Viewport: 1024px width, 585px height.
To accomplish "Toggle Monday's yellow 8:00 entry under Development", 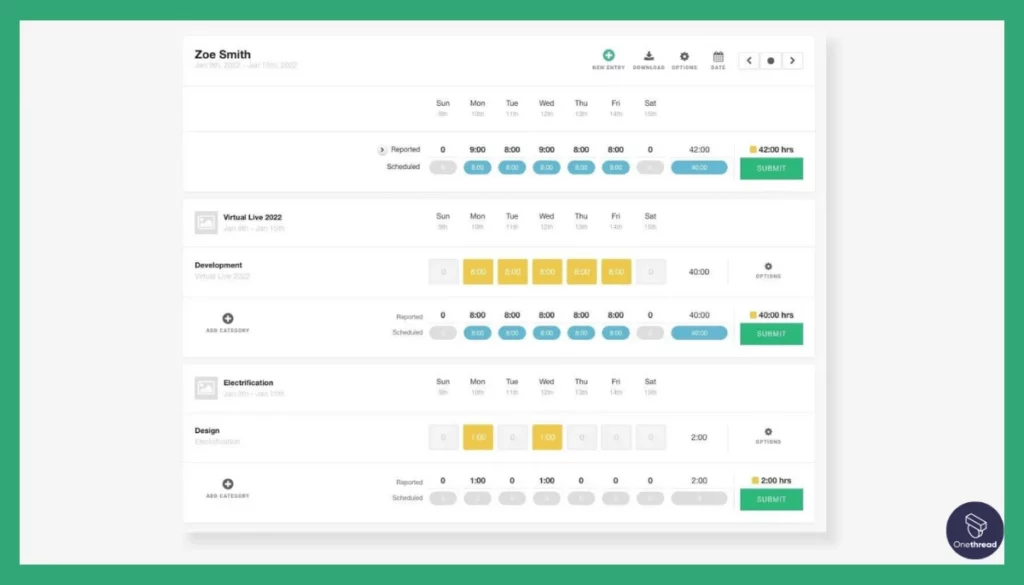I will [477, 271].
